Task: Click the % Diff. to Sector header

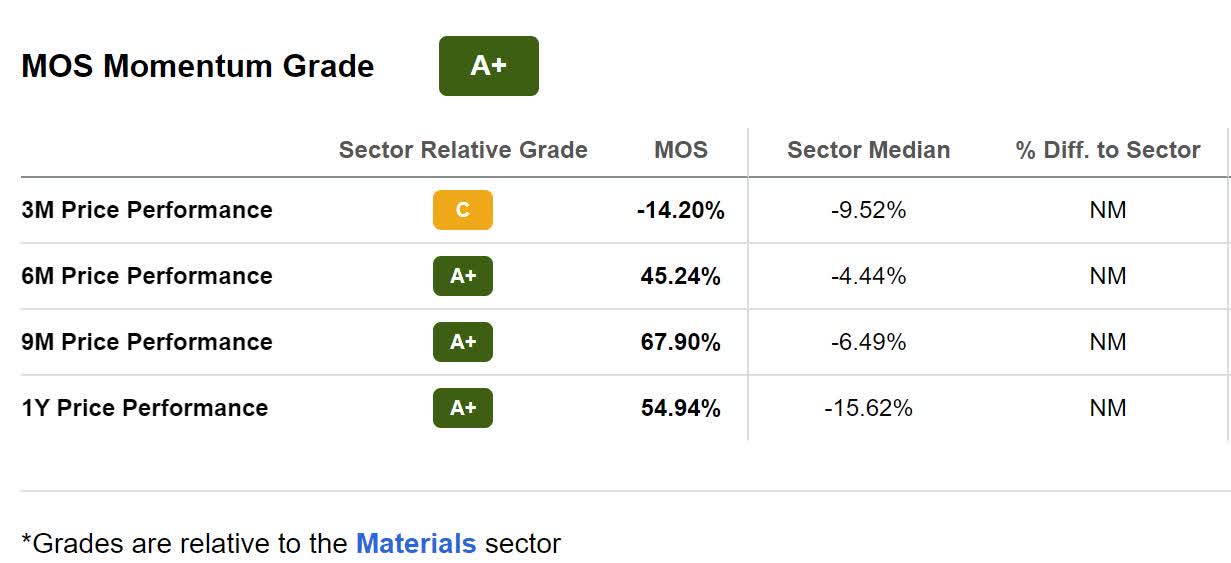Action: click(x=1107, y=150)
